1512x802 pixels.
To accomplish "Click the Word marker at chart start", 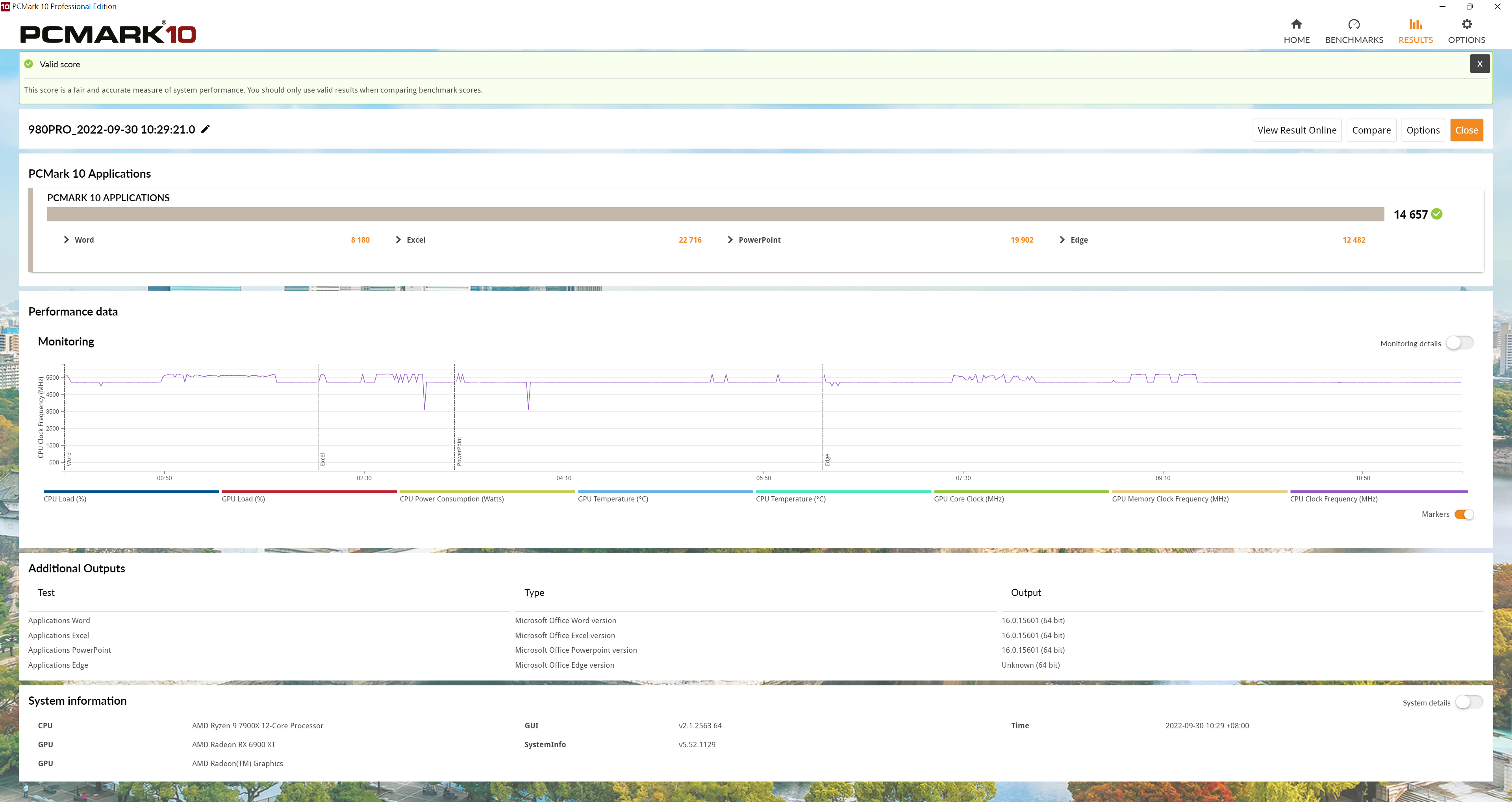I will click(x=65, y=417).
